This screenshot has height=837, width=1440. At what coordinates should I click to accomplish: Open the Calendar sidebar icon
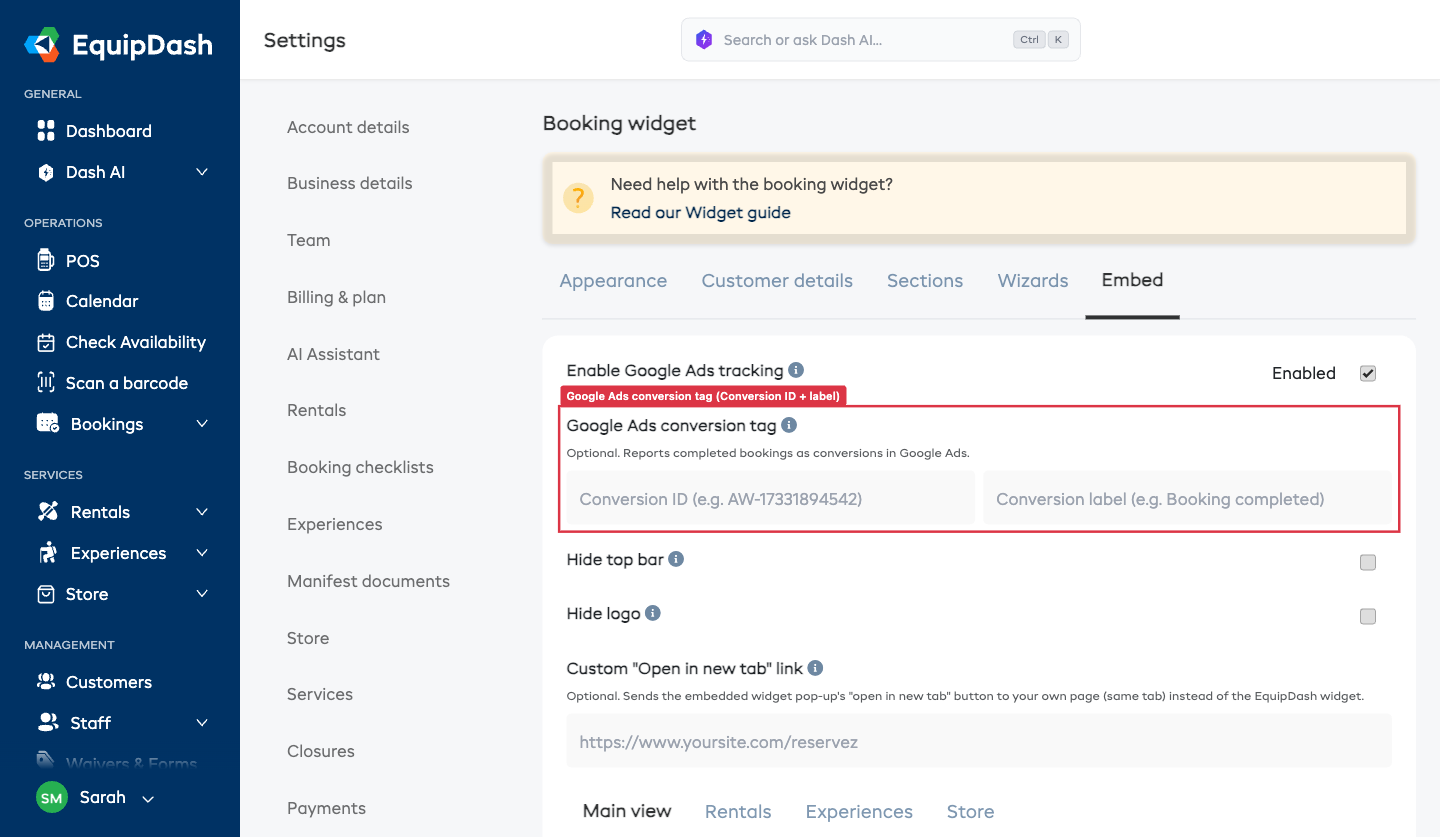click(x=46, y=301)
